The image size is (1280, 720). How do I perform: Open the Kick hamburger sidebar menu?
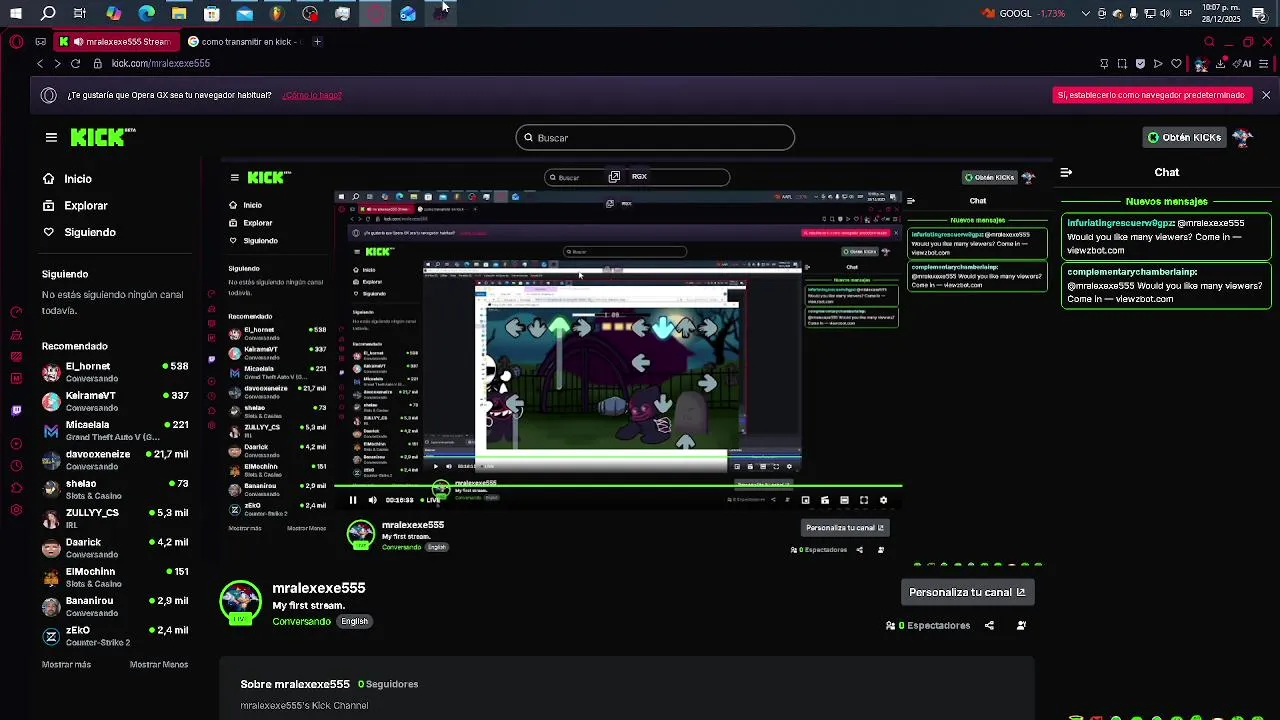coord(51,138)
